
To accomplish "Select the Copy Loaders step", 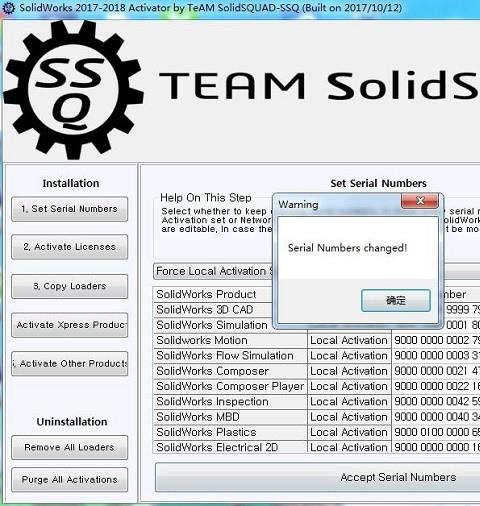I will tap(69, 286).
